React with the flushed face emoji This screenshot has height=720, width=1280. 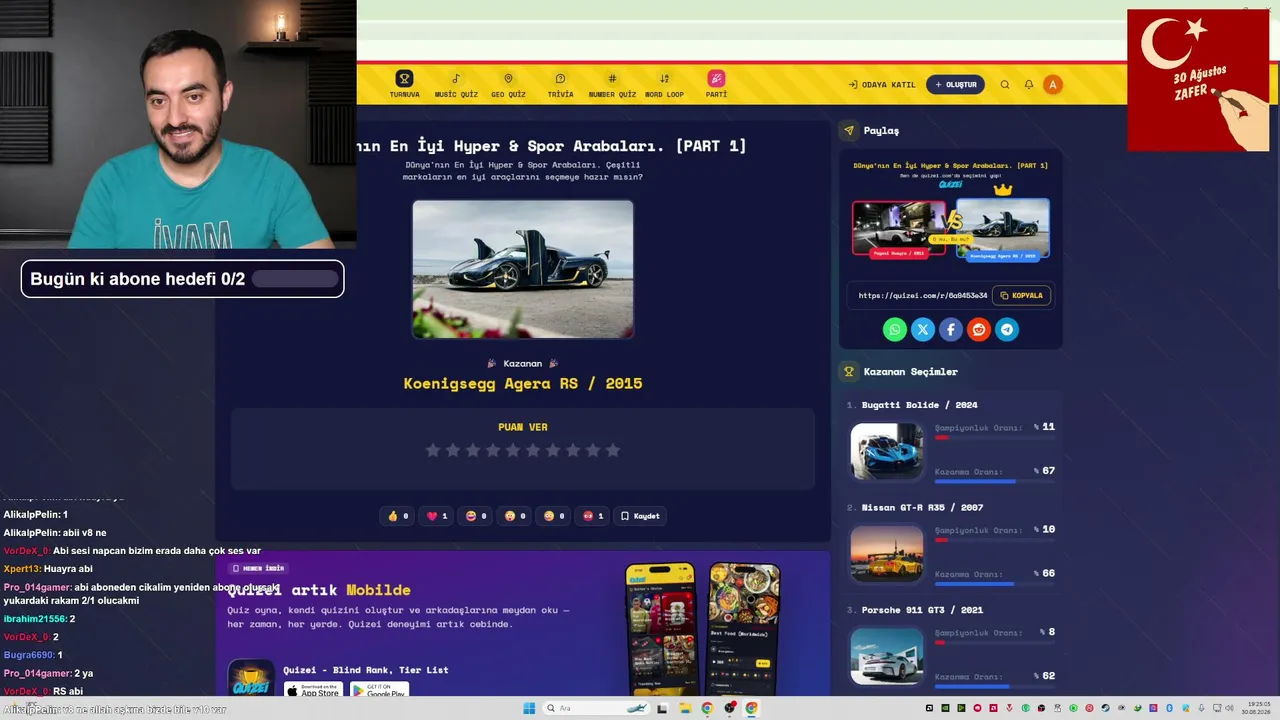click(554, 516)
